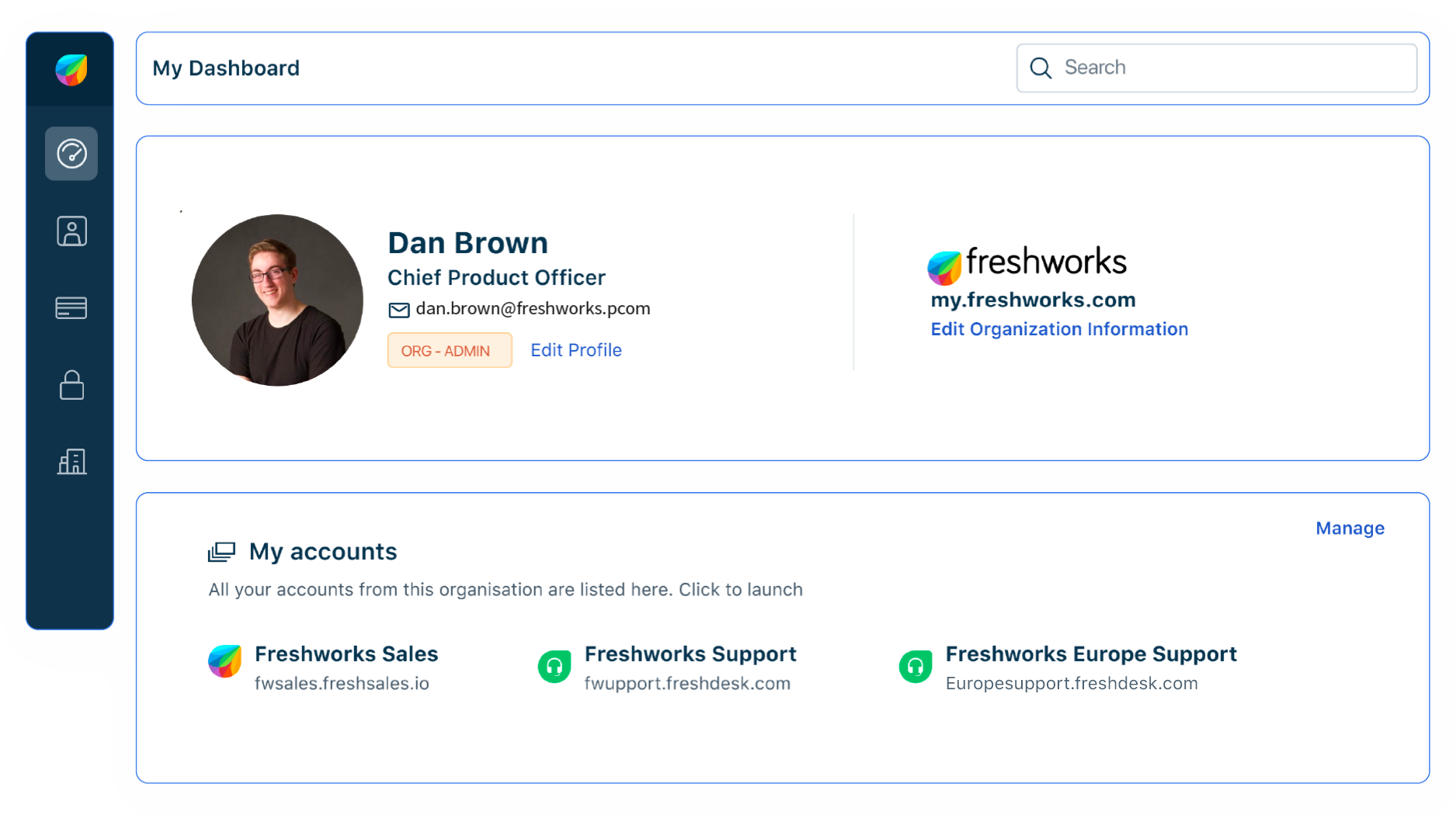Open the security lock sidebar icon
The image size is (1456, 815).
[71, 385]
